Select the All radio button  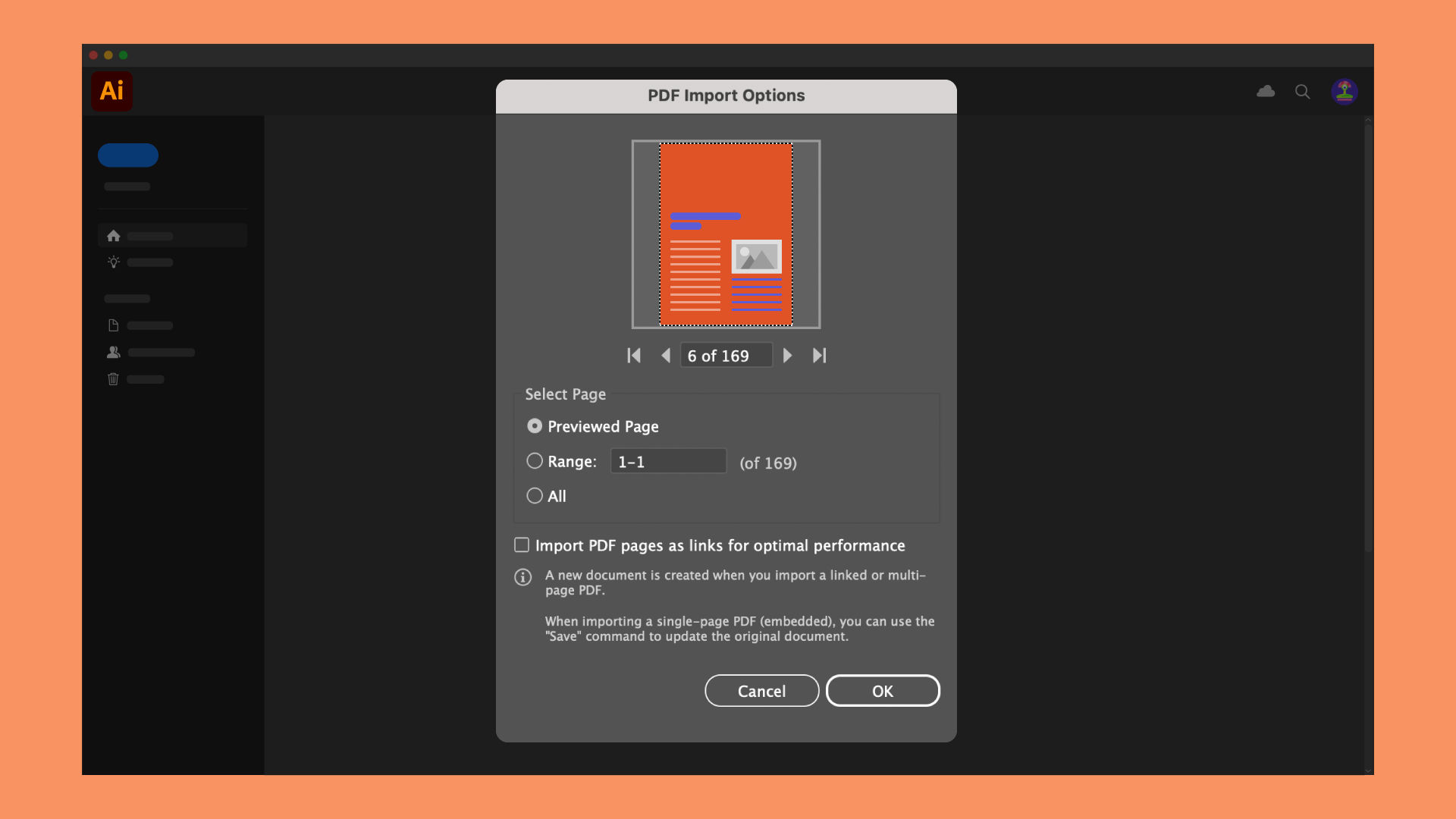coord(535,495)
